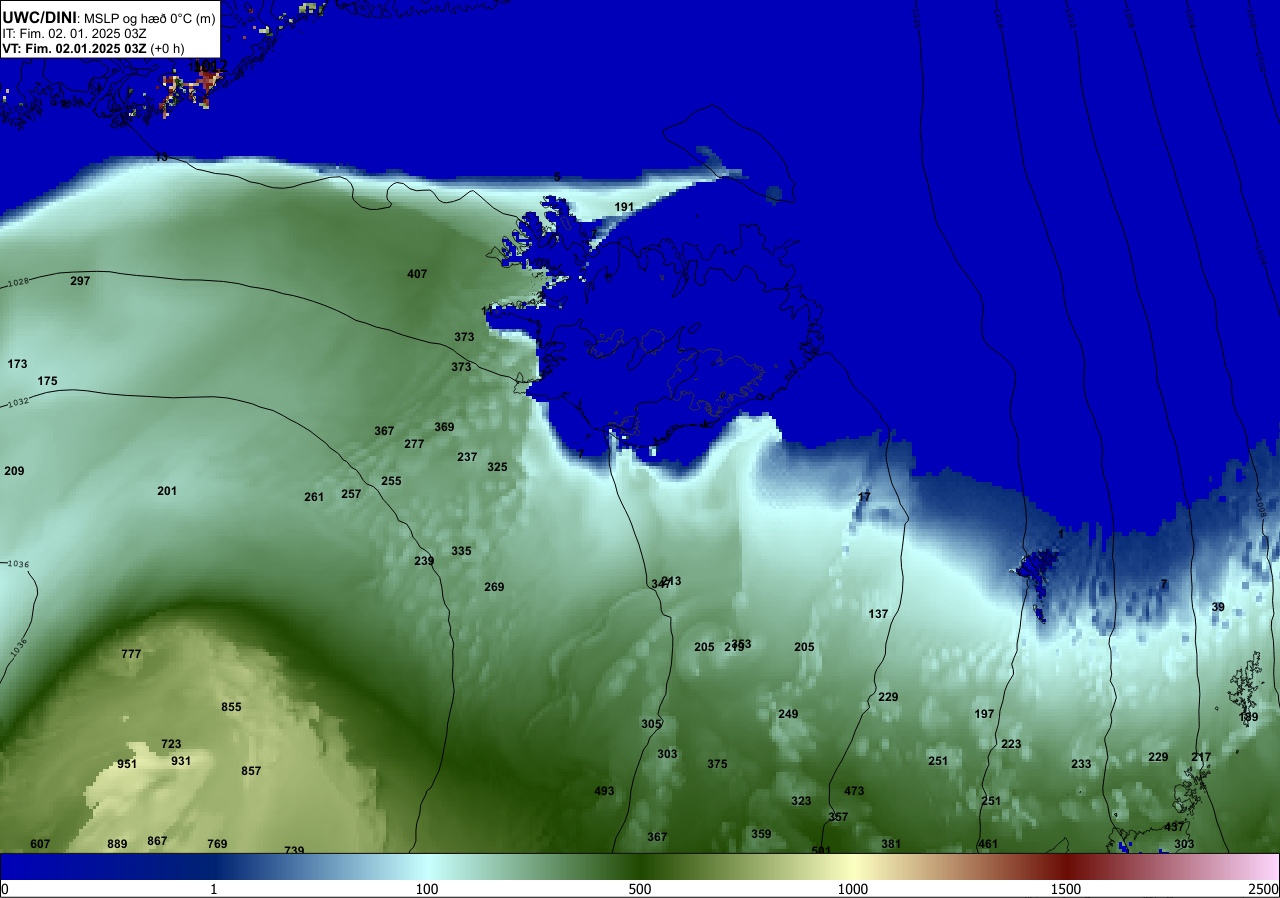Click the value 269 on the map

(x=494, y=587)
